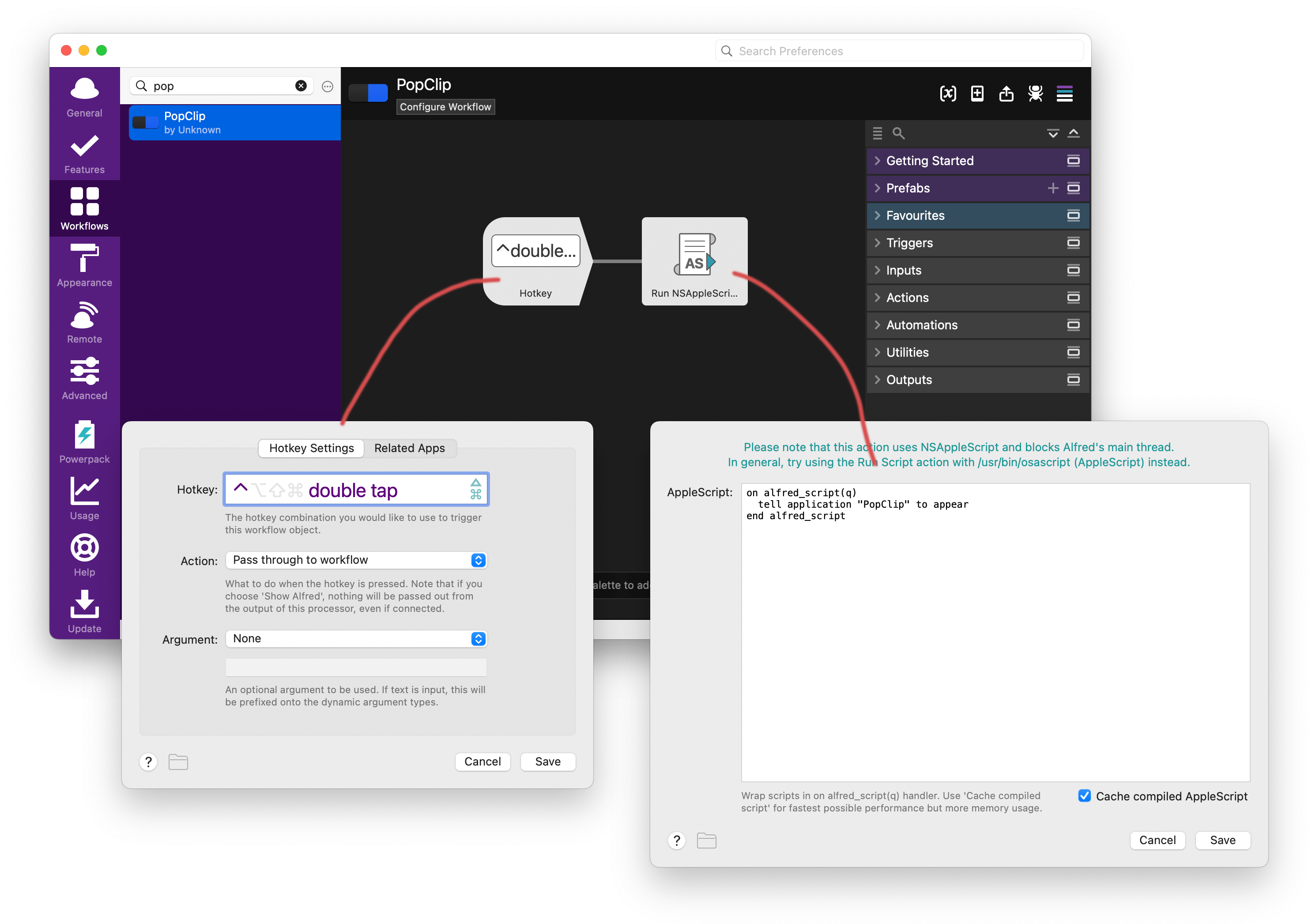Clear the 'pop' workflow search text

pyautogui.click(x=301, y=86)
